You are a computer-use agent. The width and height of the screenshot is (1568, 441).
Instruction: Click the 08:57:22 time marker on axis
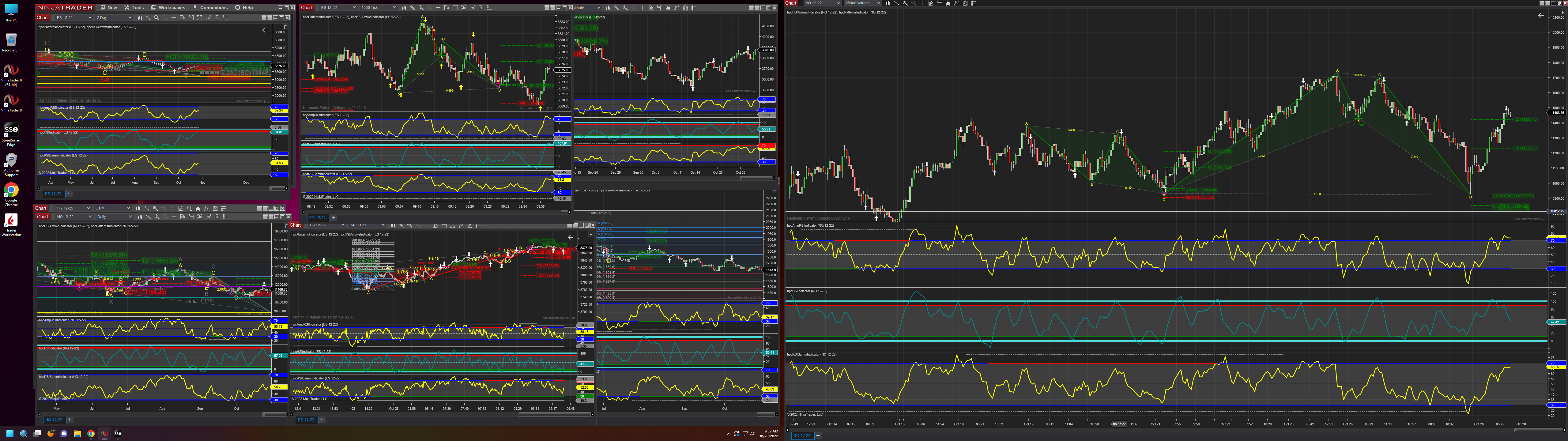click(1119, 424)
